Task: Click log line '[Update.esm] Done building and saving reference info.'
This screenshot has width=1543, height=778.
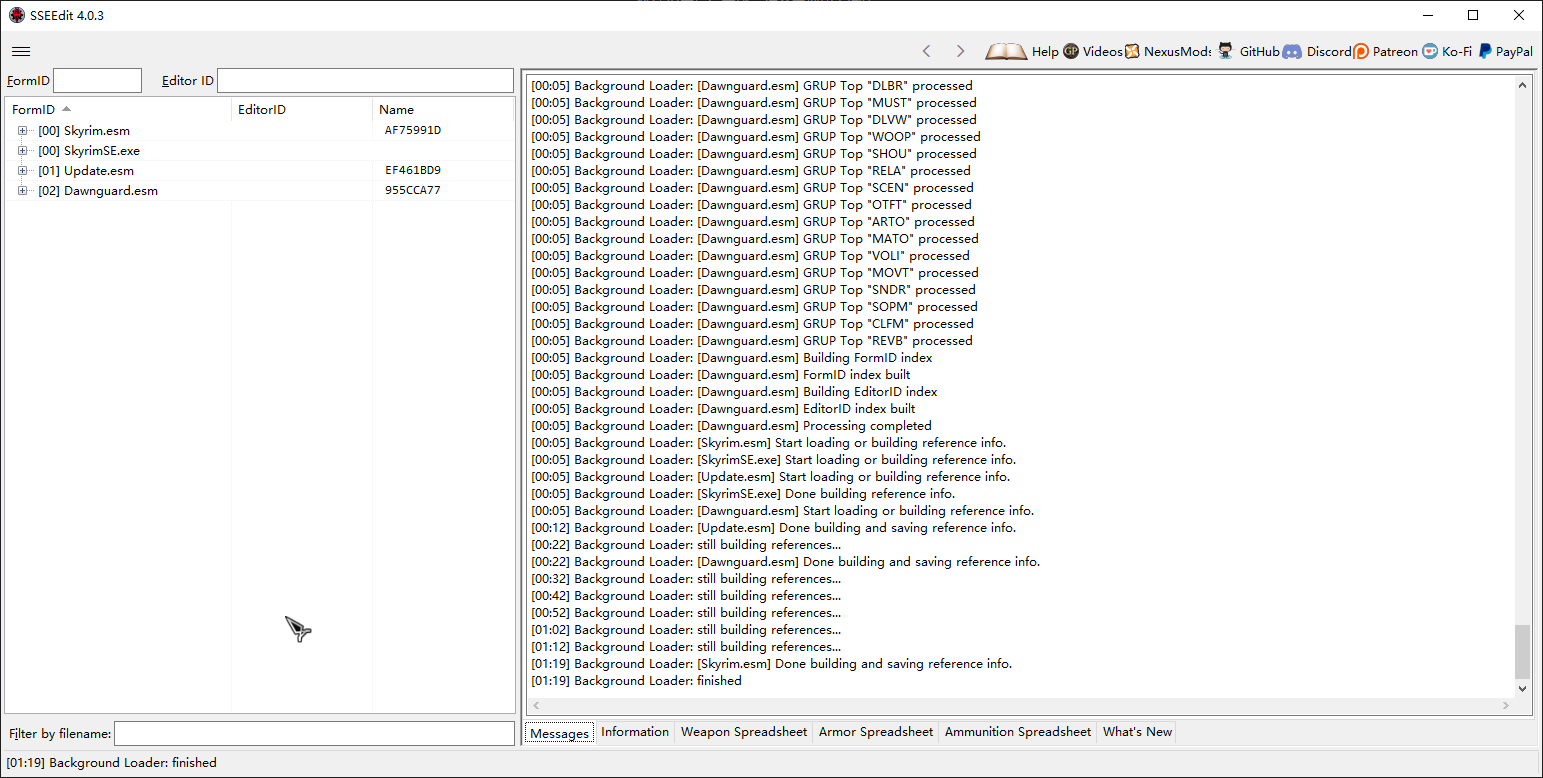Action: coord(773,528)
